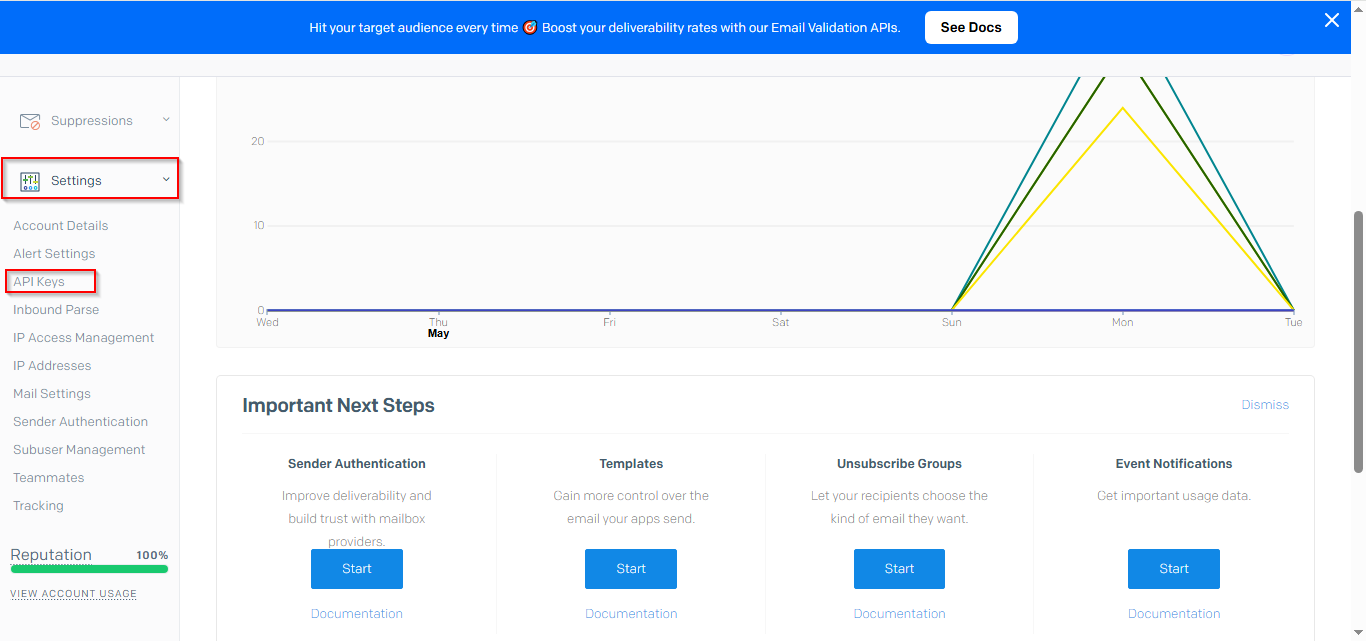Screen dimensions: 1366x641
Task: Start Unsubscribe Groups setup
Action: tap(899, 569)
